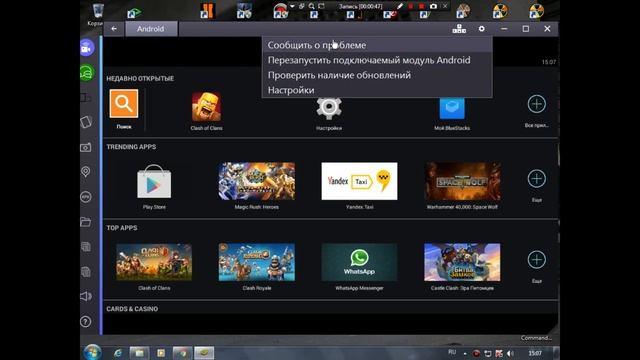Expand more Trending Apps with plus

click(536, 179)
